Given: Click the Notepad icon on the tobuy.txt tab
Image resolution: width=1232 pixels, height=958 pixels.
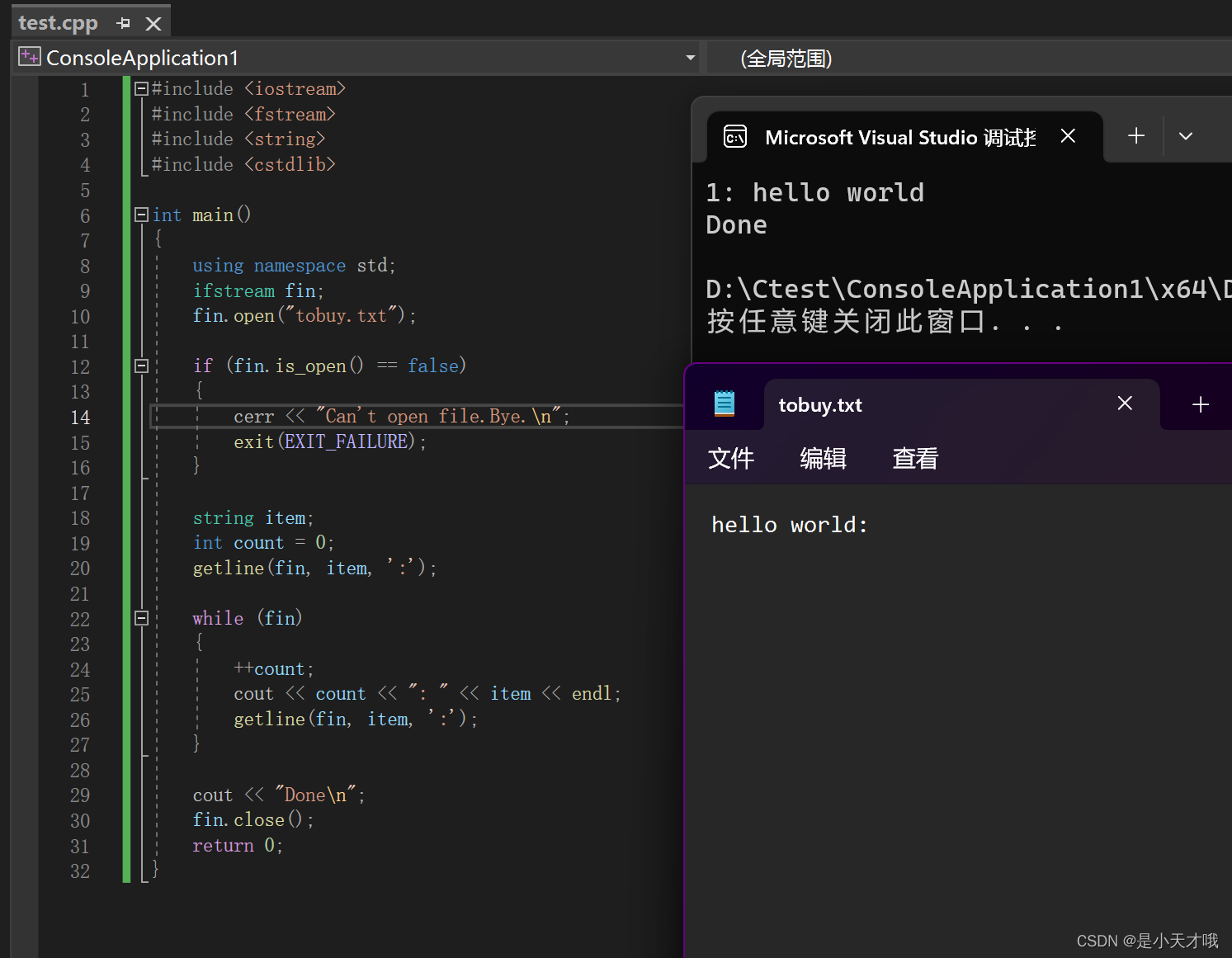Looking at the screenshot, I should 725,403.
